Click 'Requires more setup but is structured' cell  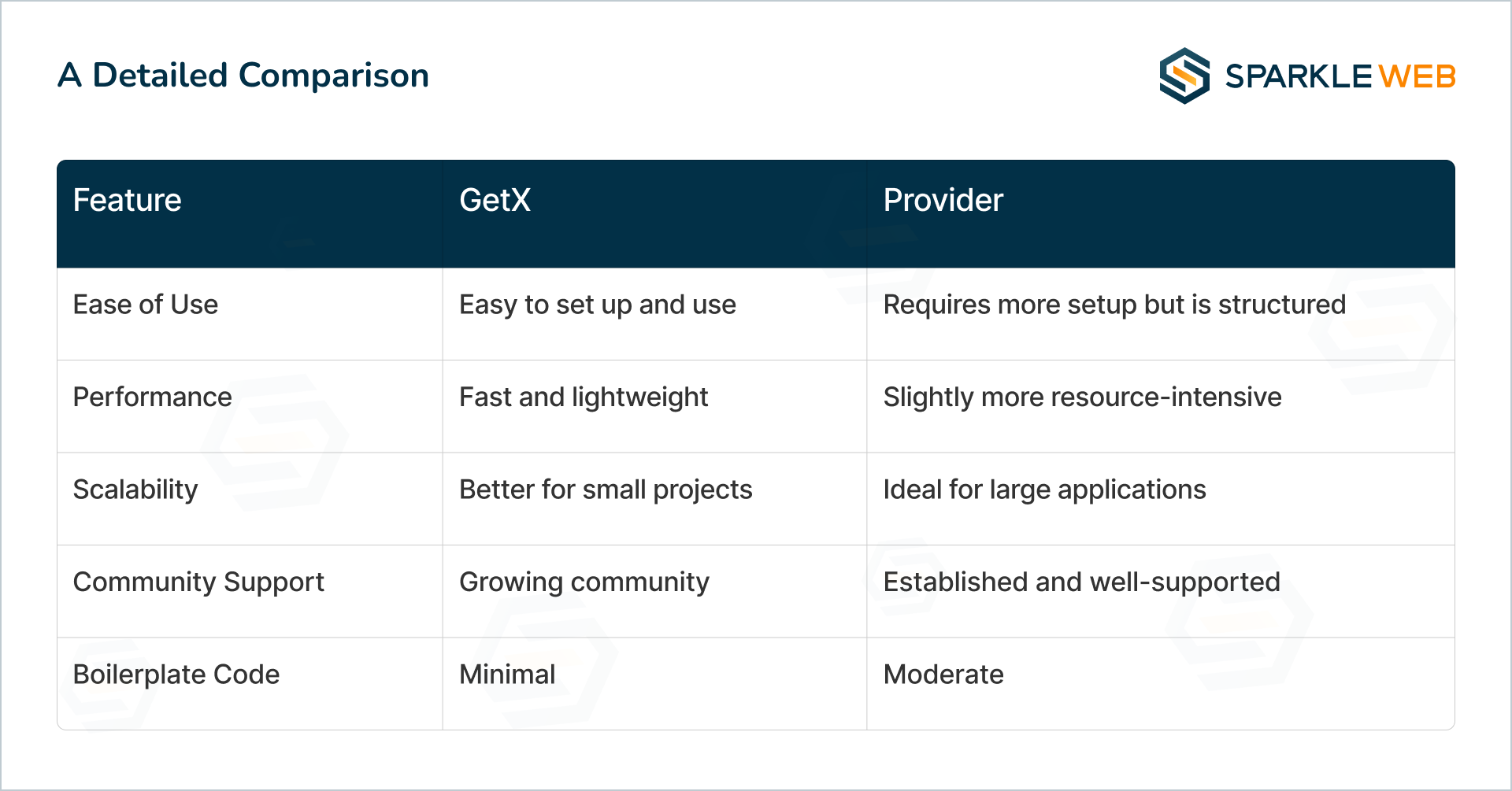[1114, 305]
